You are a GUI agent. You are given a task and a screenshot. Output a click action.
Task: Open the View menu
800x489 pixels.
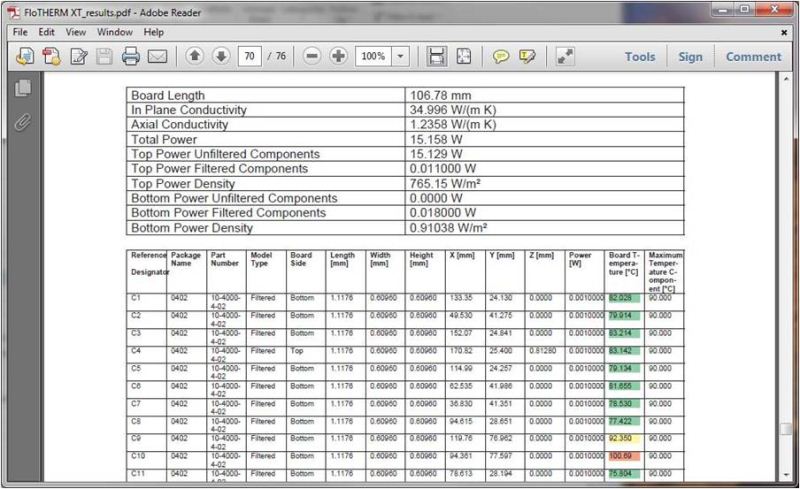pos(76,32)
